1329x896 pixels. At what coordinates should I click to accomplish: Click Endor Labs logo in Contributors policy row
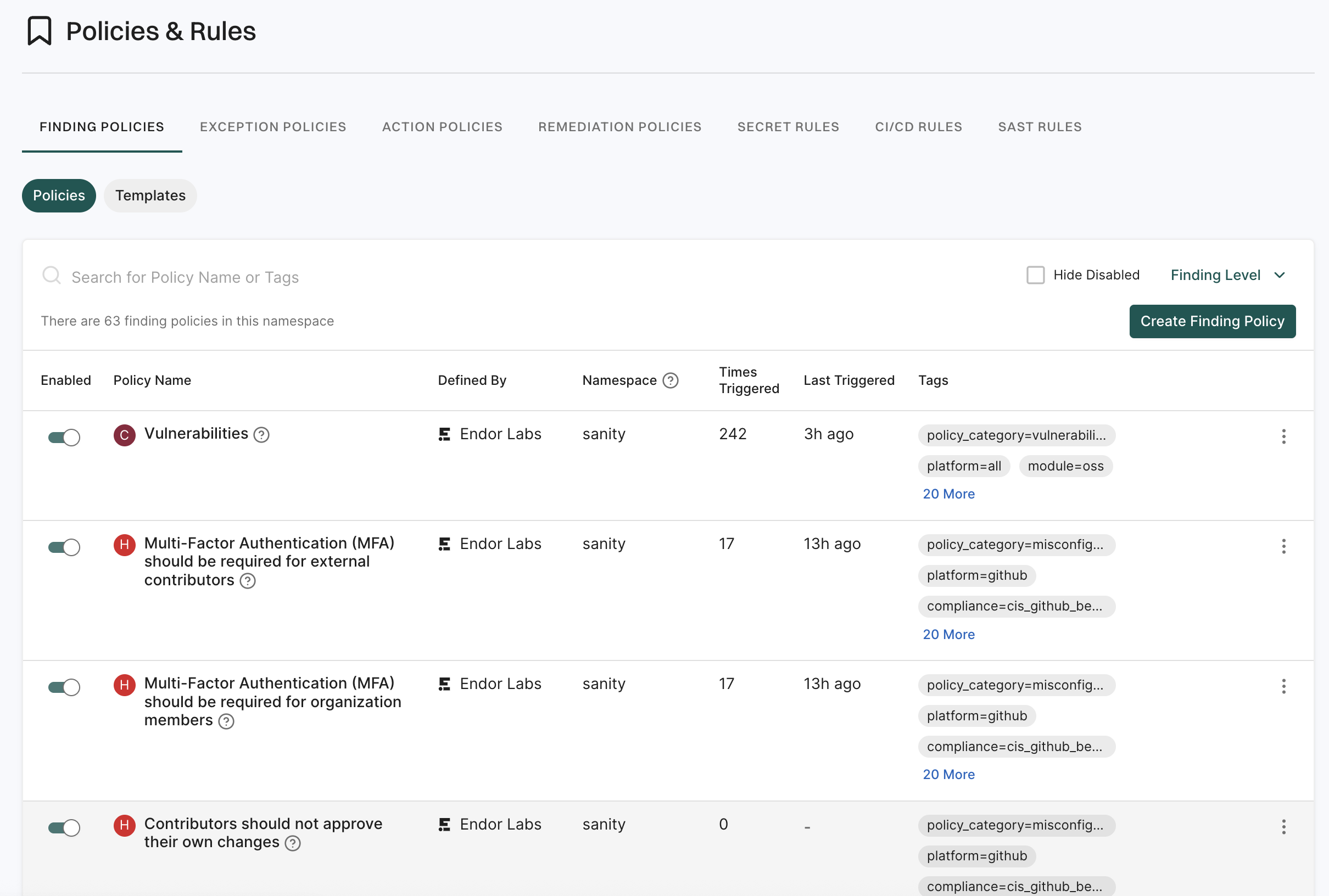pos(444,825)
